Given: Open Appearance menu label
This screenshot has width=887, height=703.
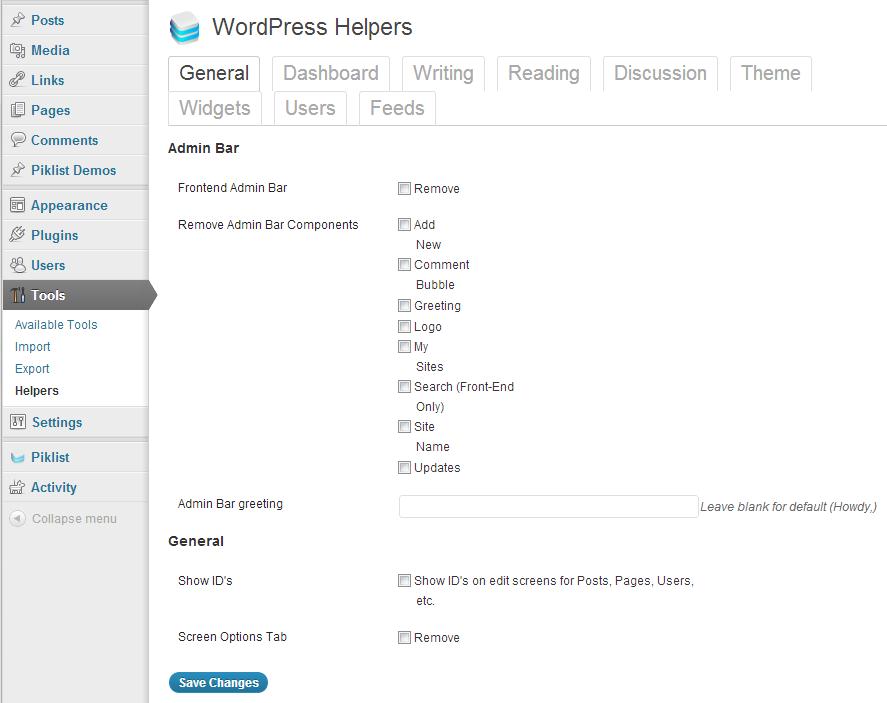Looking at the screenshot, I should [69, 206].
